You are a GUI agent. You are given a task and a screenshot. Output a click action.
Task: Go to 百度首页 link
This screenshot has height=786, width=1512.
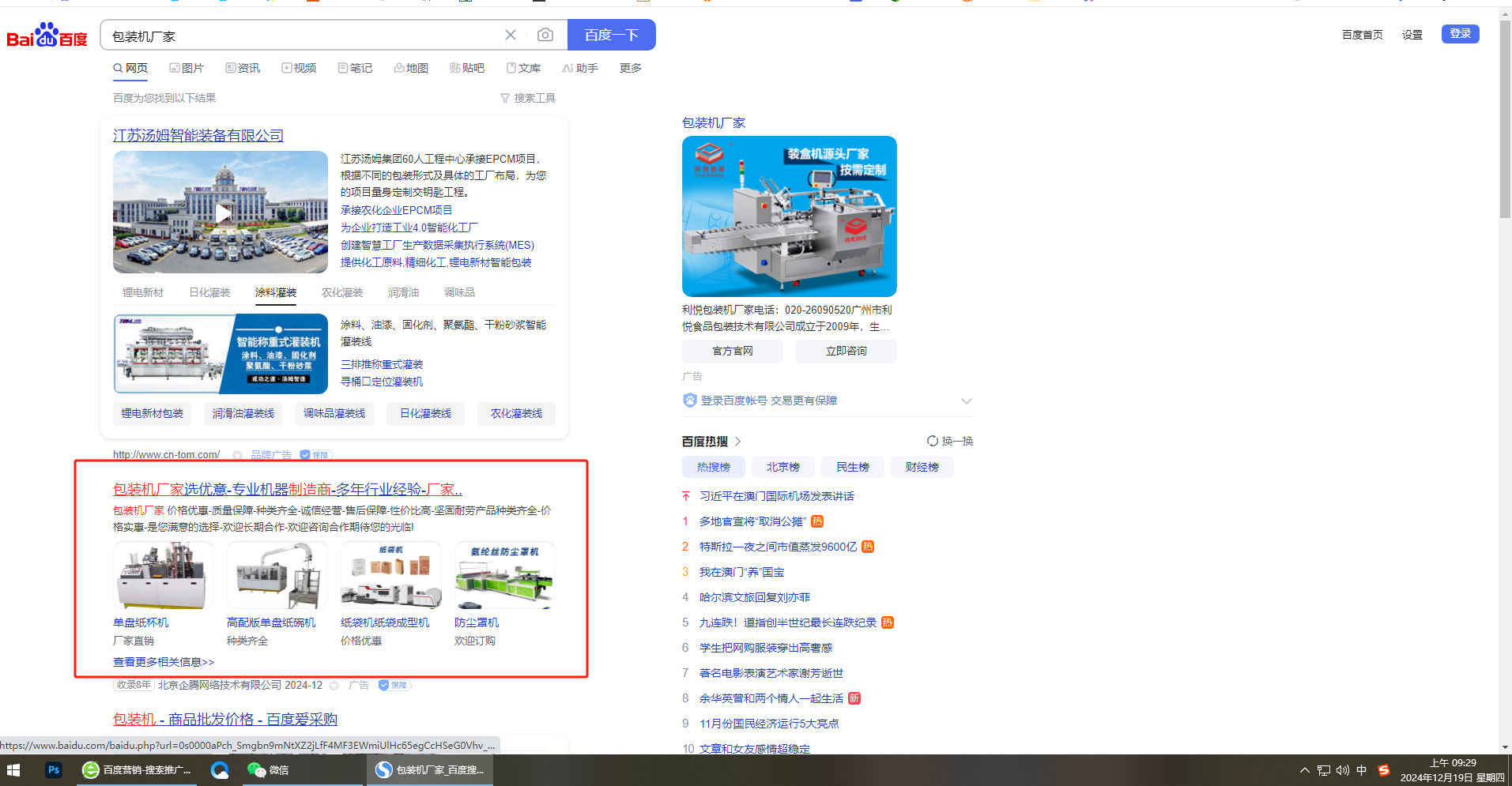[x=1363, y=35]
